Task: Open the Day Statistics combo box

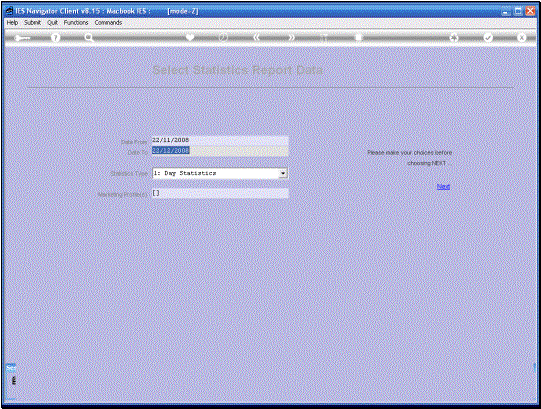Action: tap(220, 173)
